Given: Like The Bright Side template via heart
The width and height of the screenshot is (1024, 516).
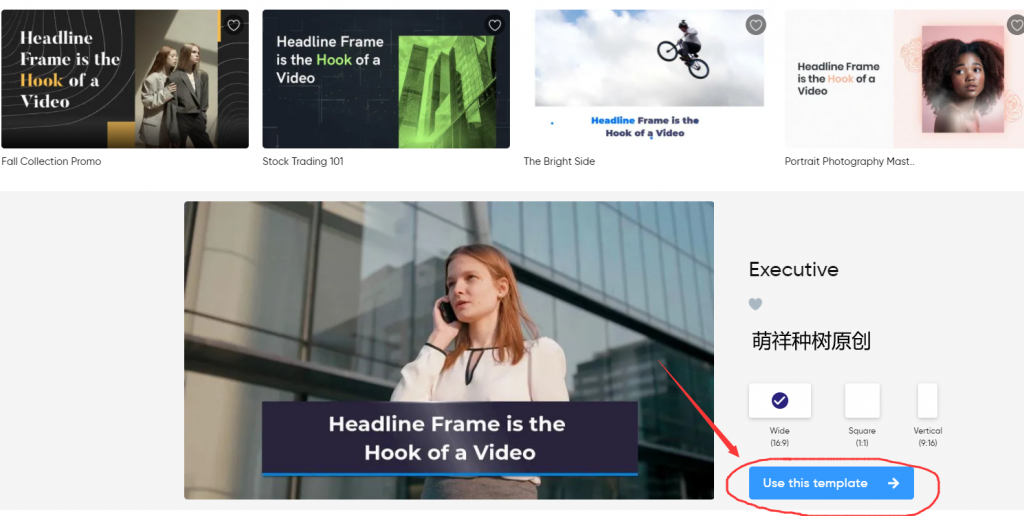Looking at the screenshot, I should pos(756,25).
